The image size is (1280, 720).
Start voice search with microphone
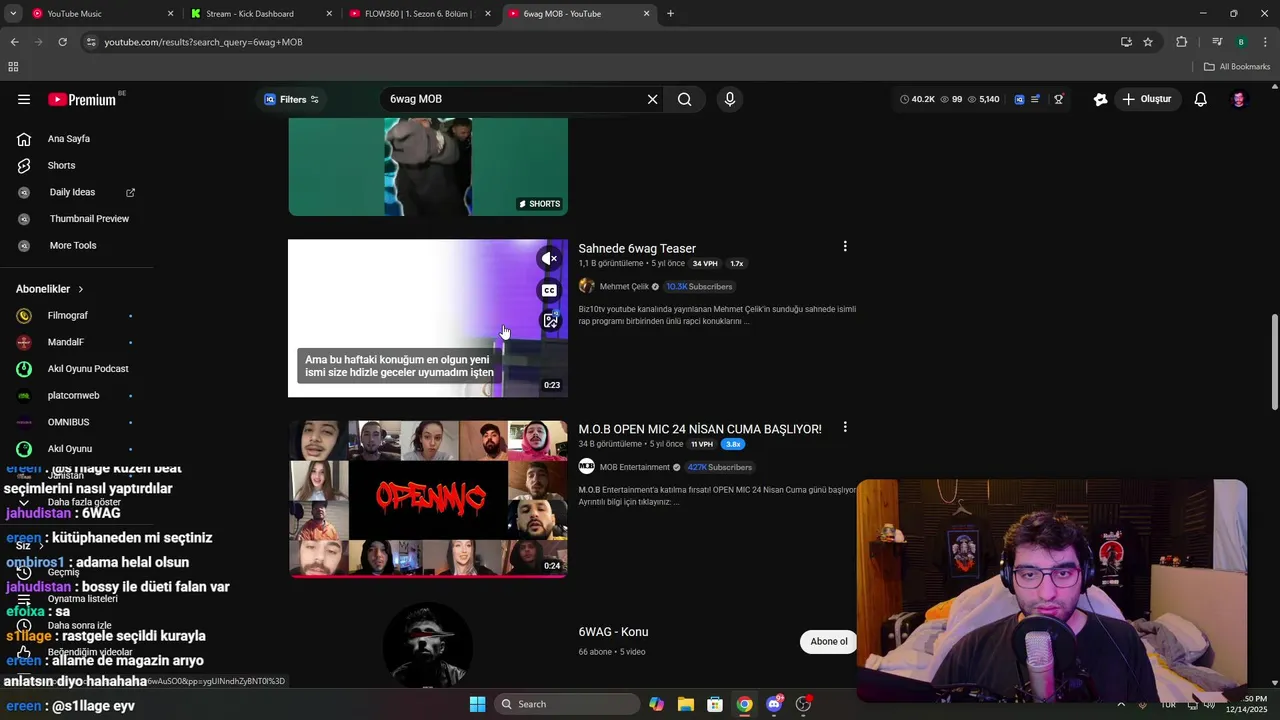pos(730,99)
